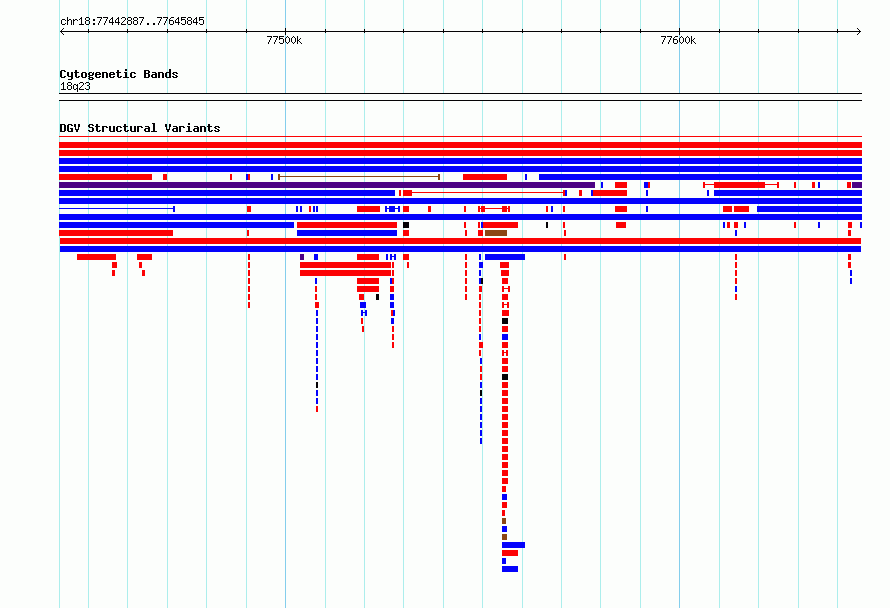The width and height of the screenshot is (890, 608).
Task: Click the wide brown variant block
Action: click(x=496, y=233)
